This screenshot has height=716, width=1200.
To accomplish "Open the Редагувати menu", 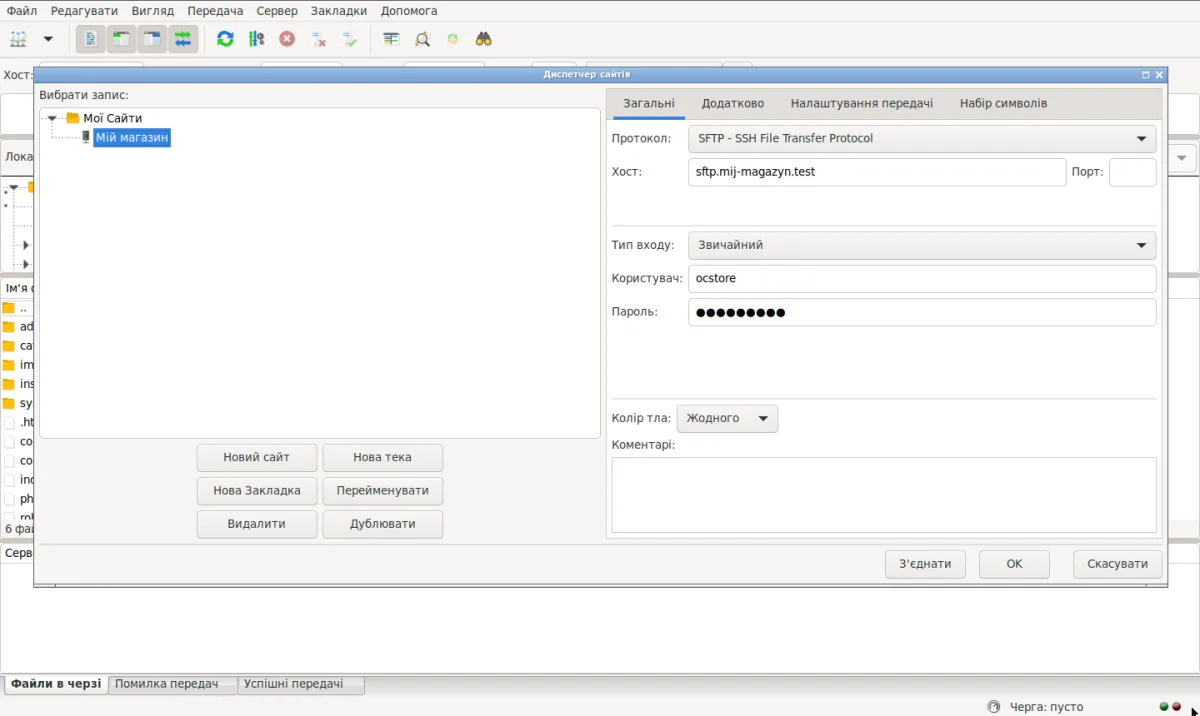I will 84,11.
